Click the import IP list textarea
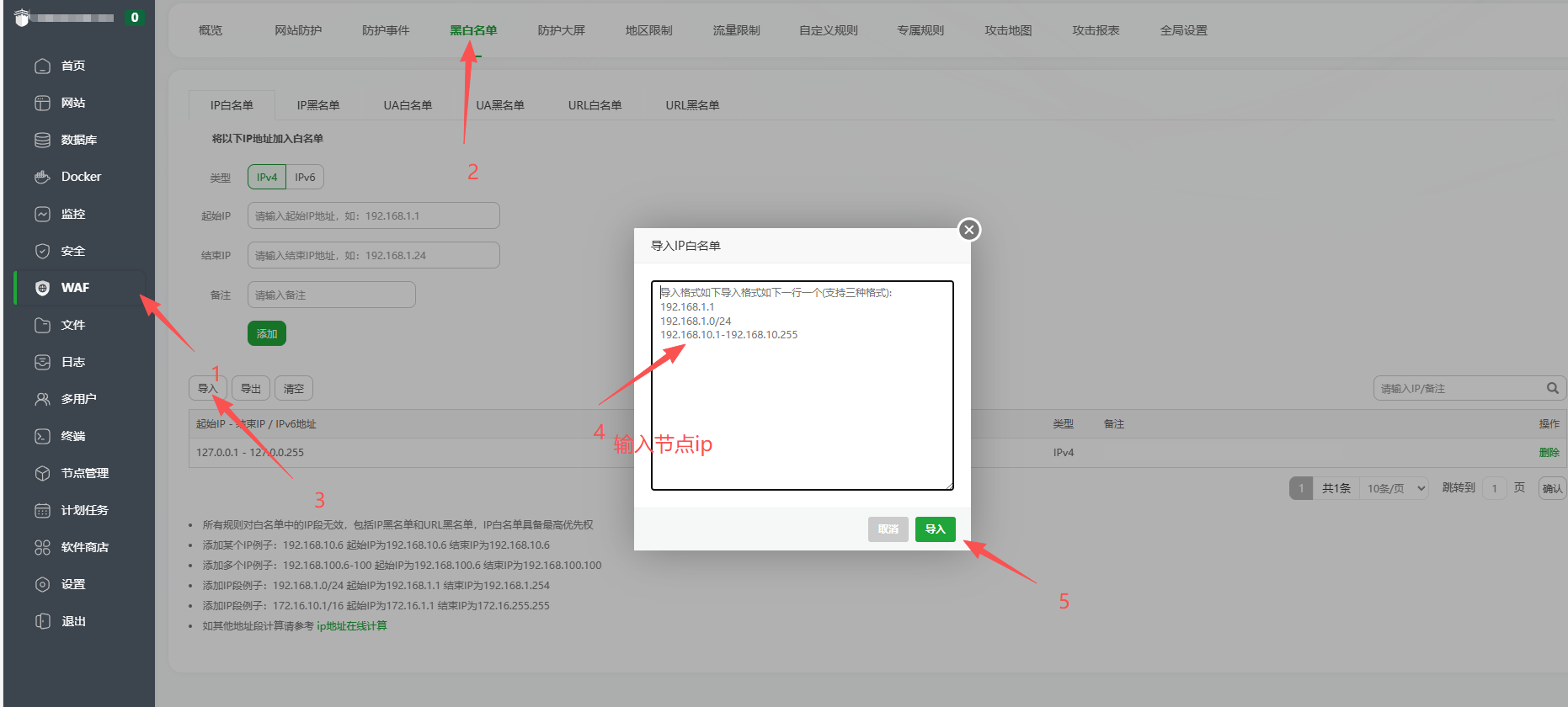The height and width of the screenshot is (707, 1568). (x=803, y=385)
